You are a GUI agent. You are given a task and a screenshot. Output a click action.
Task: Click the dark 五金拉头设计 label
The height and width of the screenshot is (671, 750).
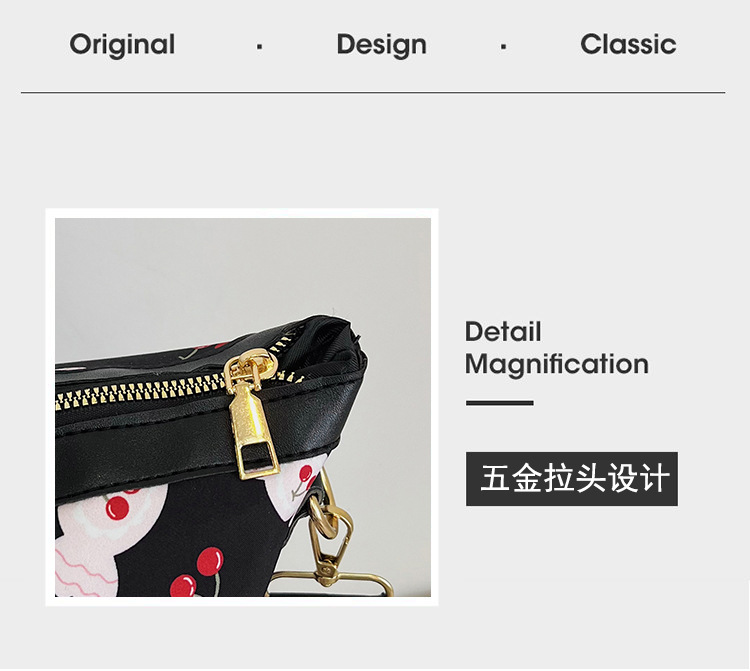(x=572, y=478)
